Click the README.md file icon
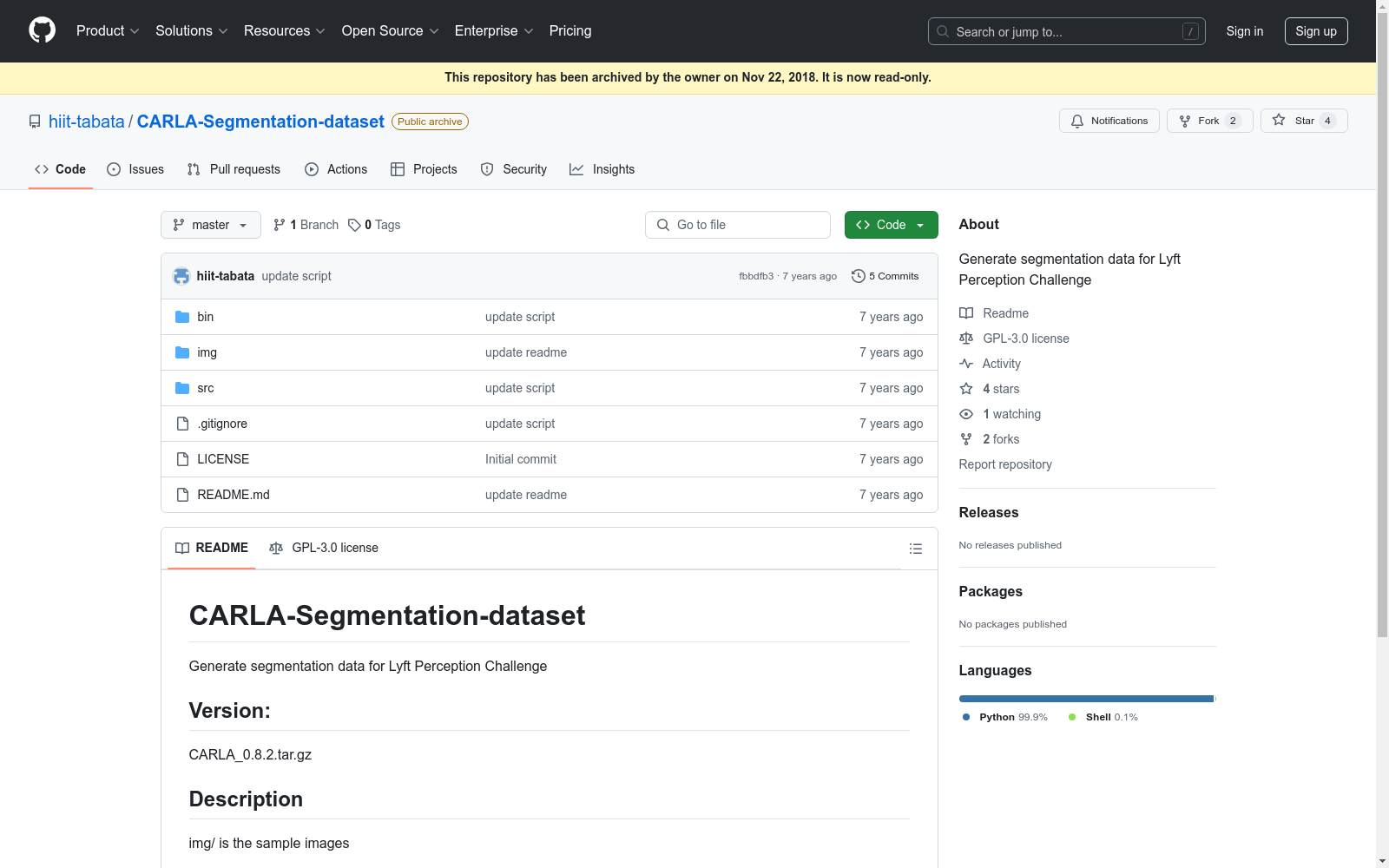The height and width of the screenshot is (868, 1389). coord(182,495)
